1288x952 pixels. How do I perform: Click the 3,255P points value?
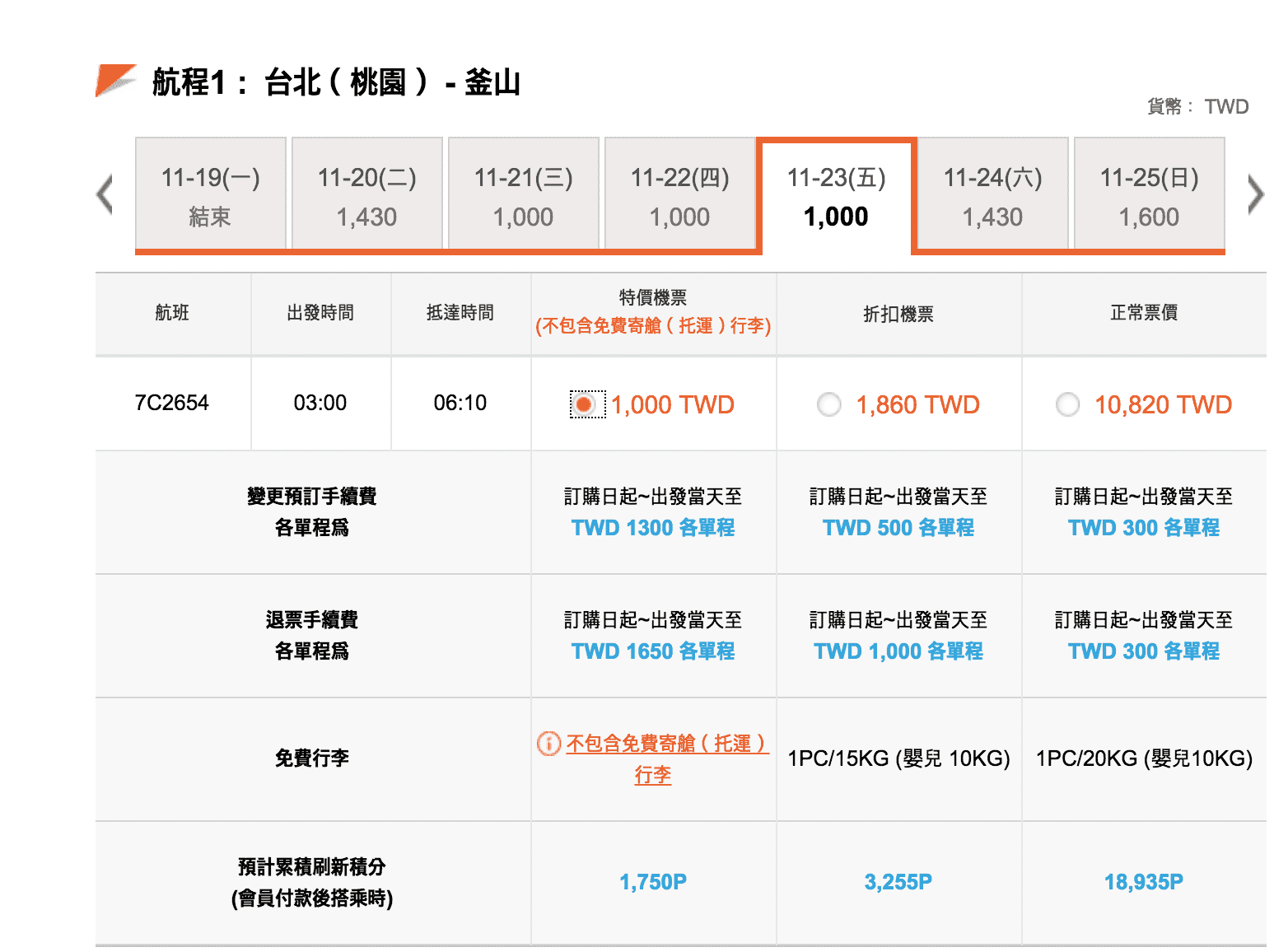[898, 882]
